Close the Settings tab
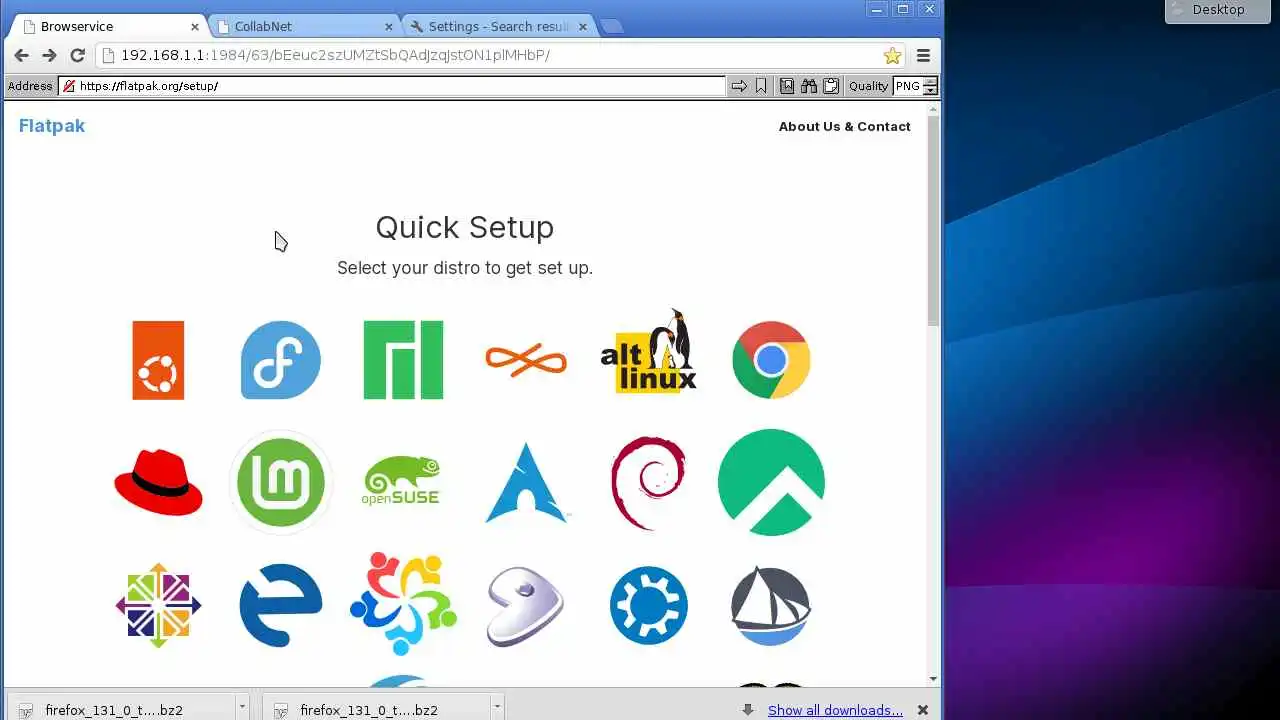 click(x=582, y=27)
